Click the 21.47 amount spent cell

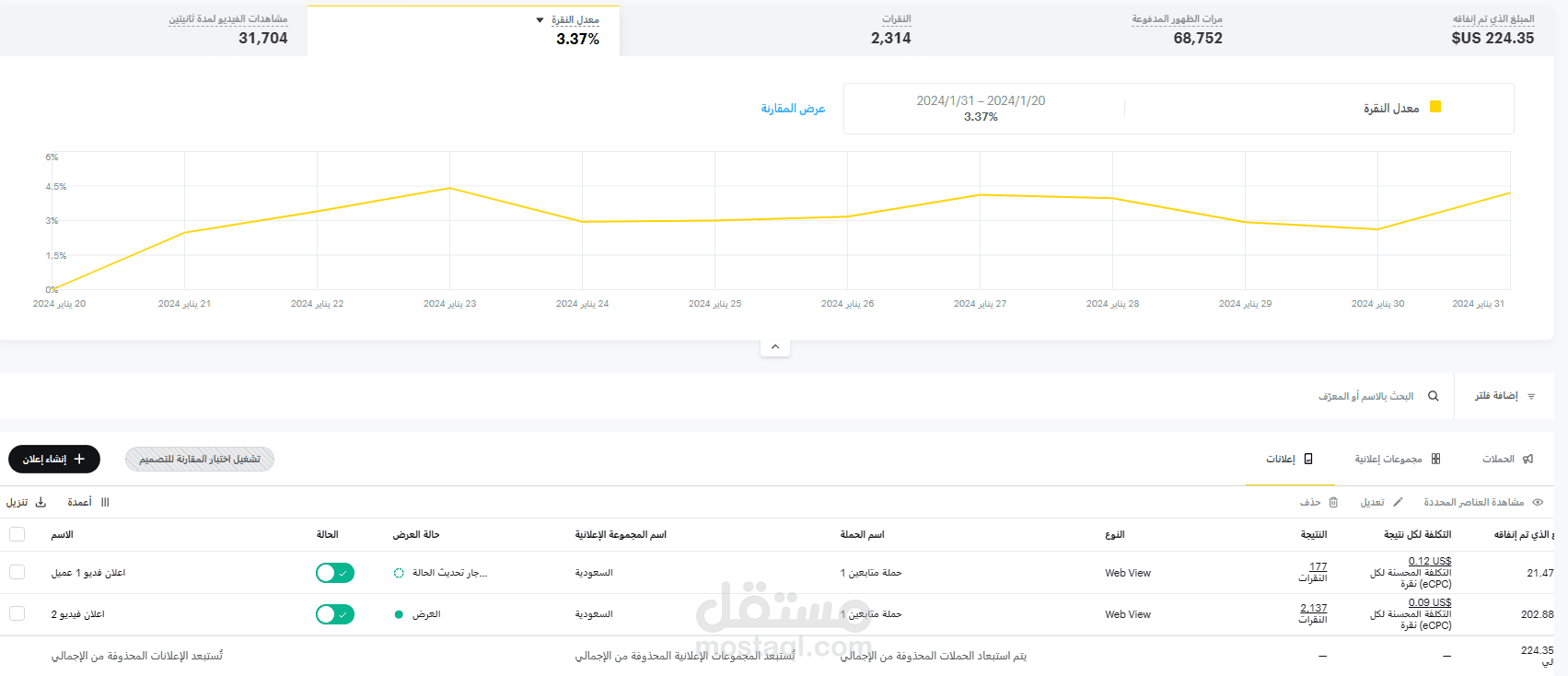click(x=1539, y=573)
